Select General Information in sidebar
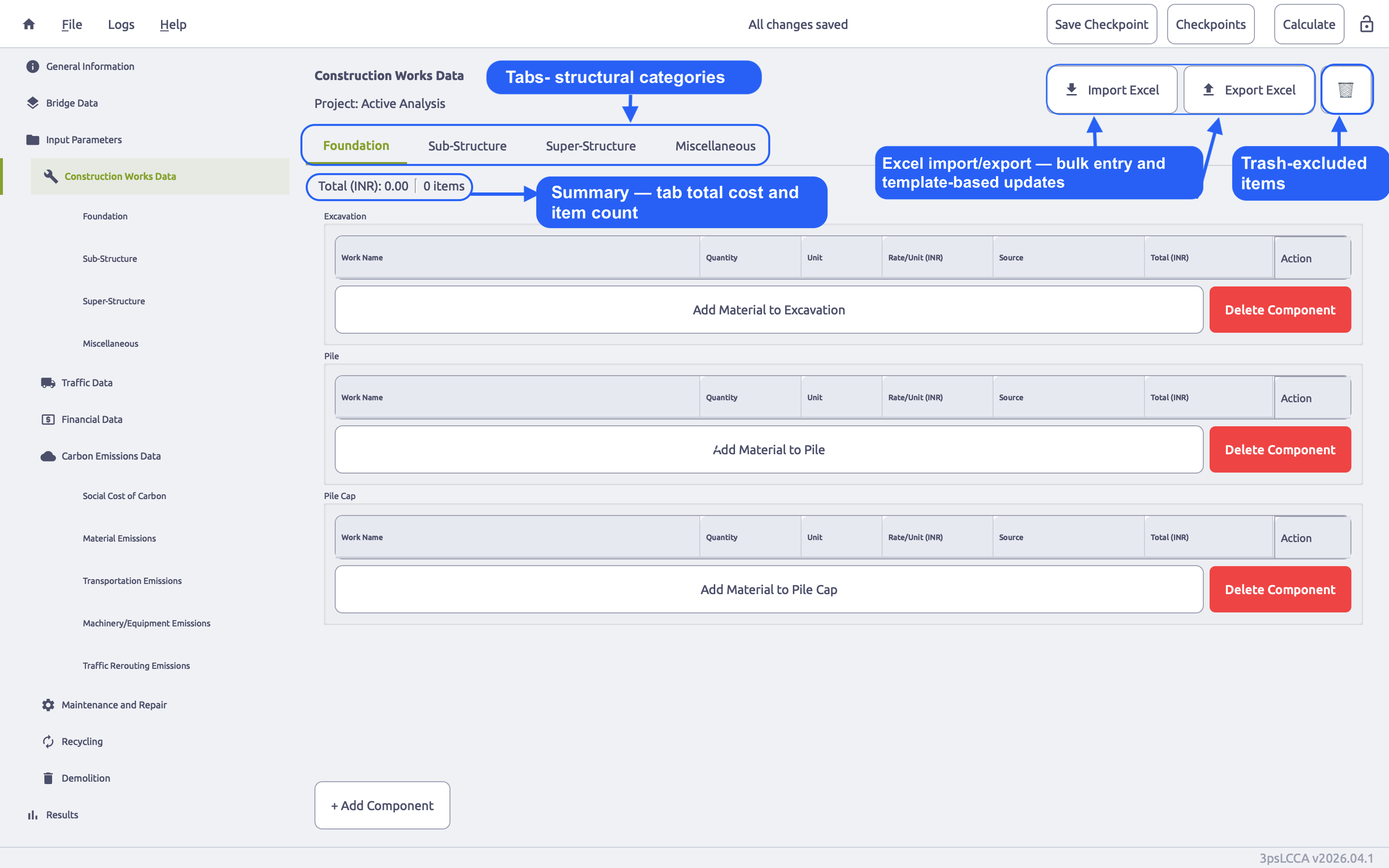This screenshot has height=868, width=1389. (x=90, y=67)
